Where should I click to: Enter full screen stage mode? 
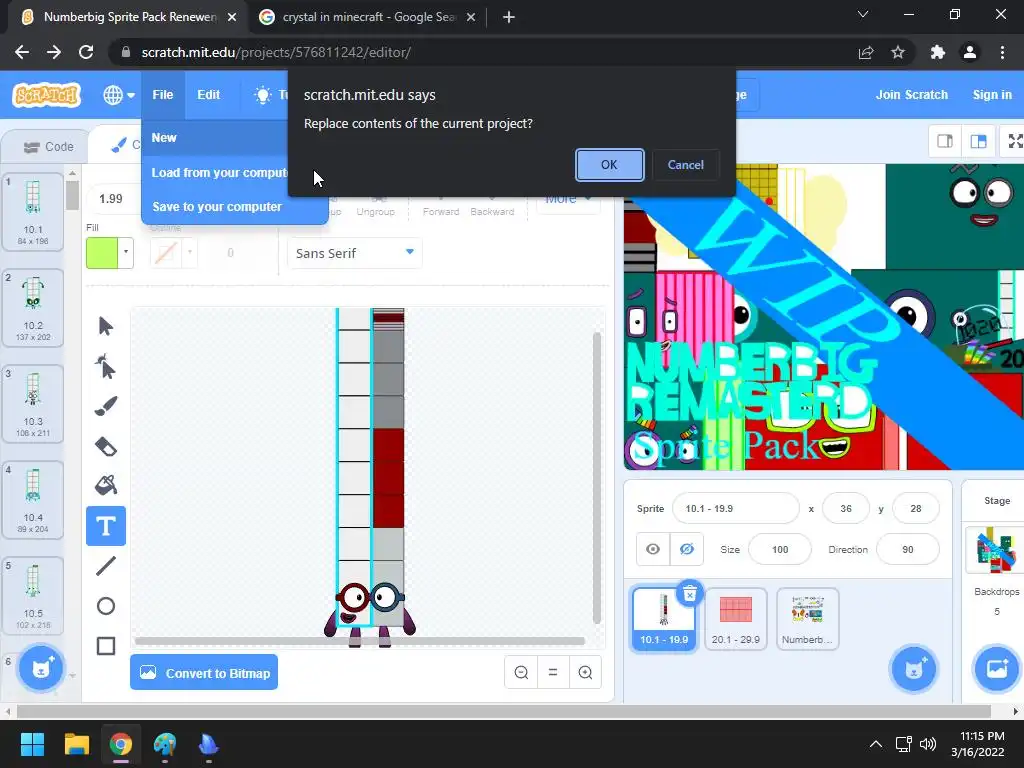[x=1014, y=141]
